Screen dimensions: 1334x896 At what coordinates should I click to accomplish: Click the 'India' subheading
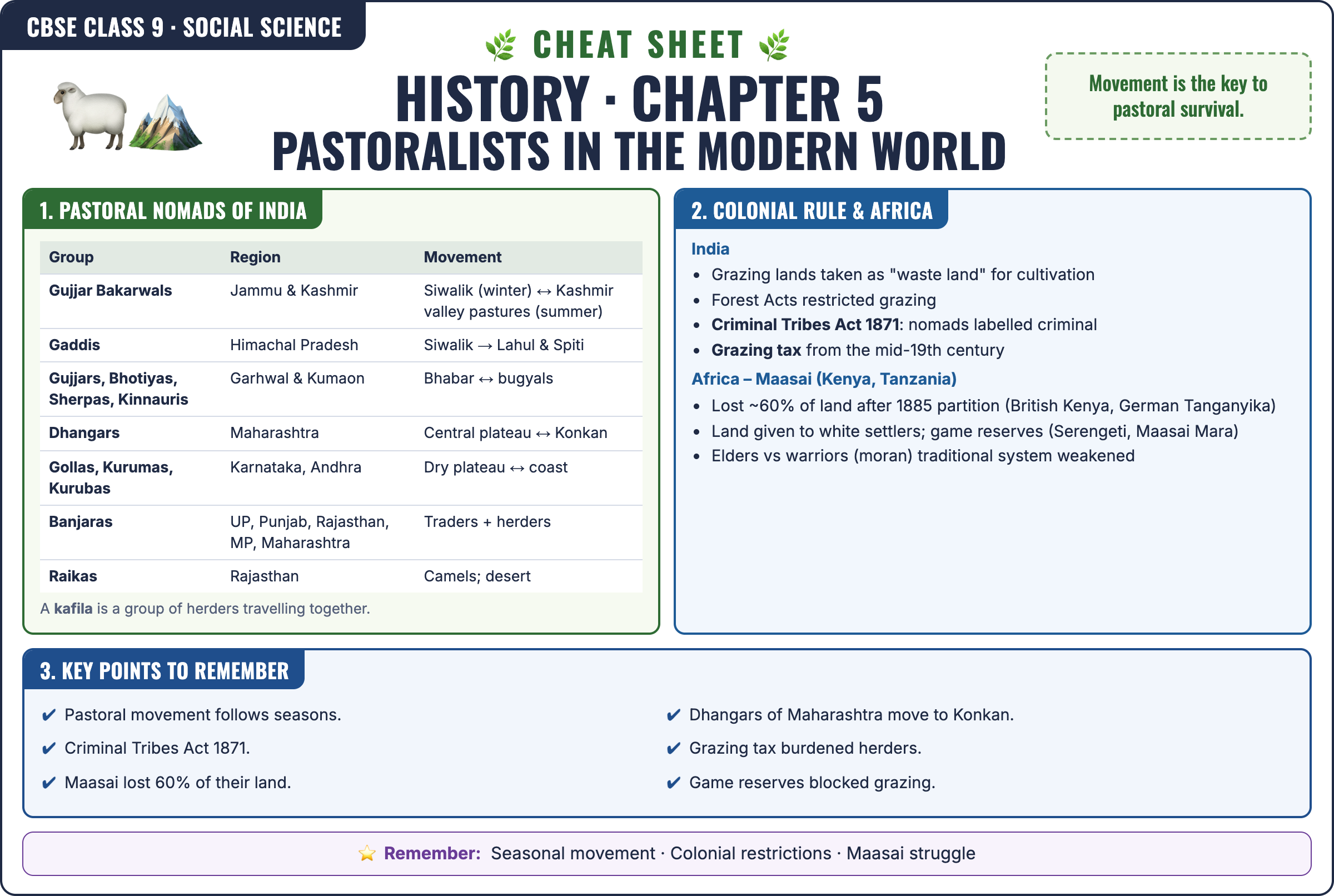pyautogui.click(x=710, y=249)
